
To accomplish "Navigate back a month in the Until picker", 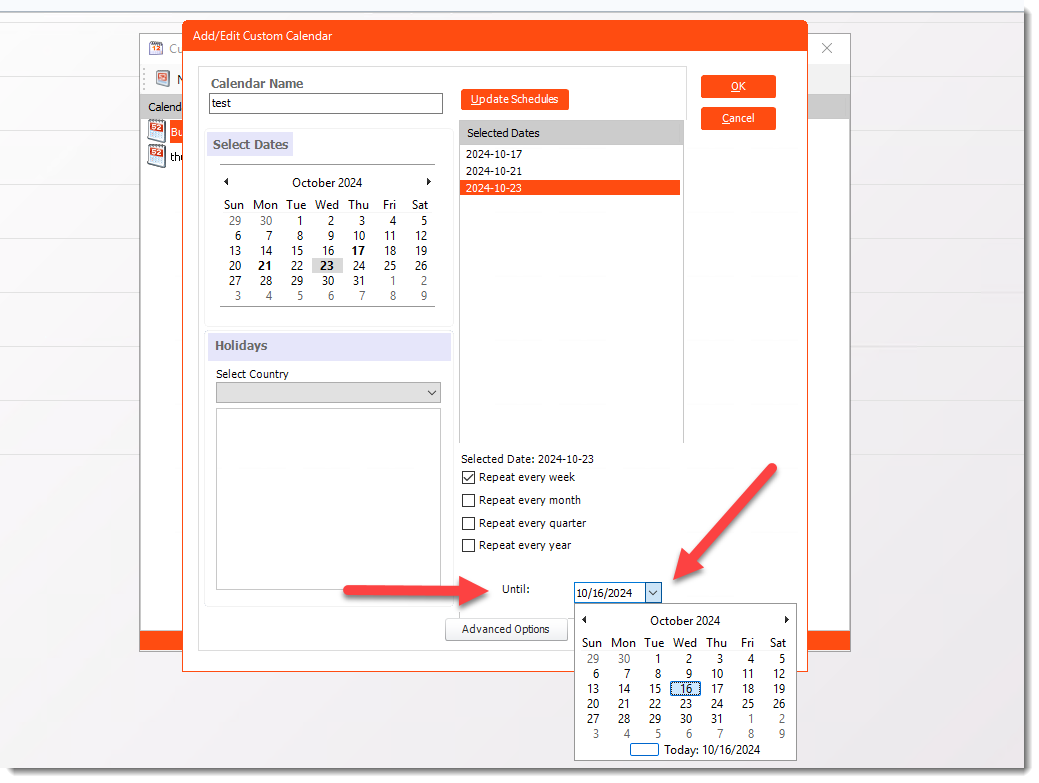I will [x=584, y=619].
